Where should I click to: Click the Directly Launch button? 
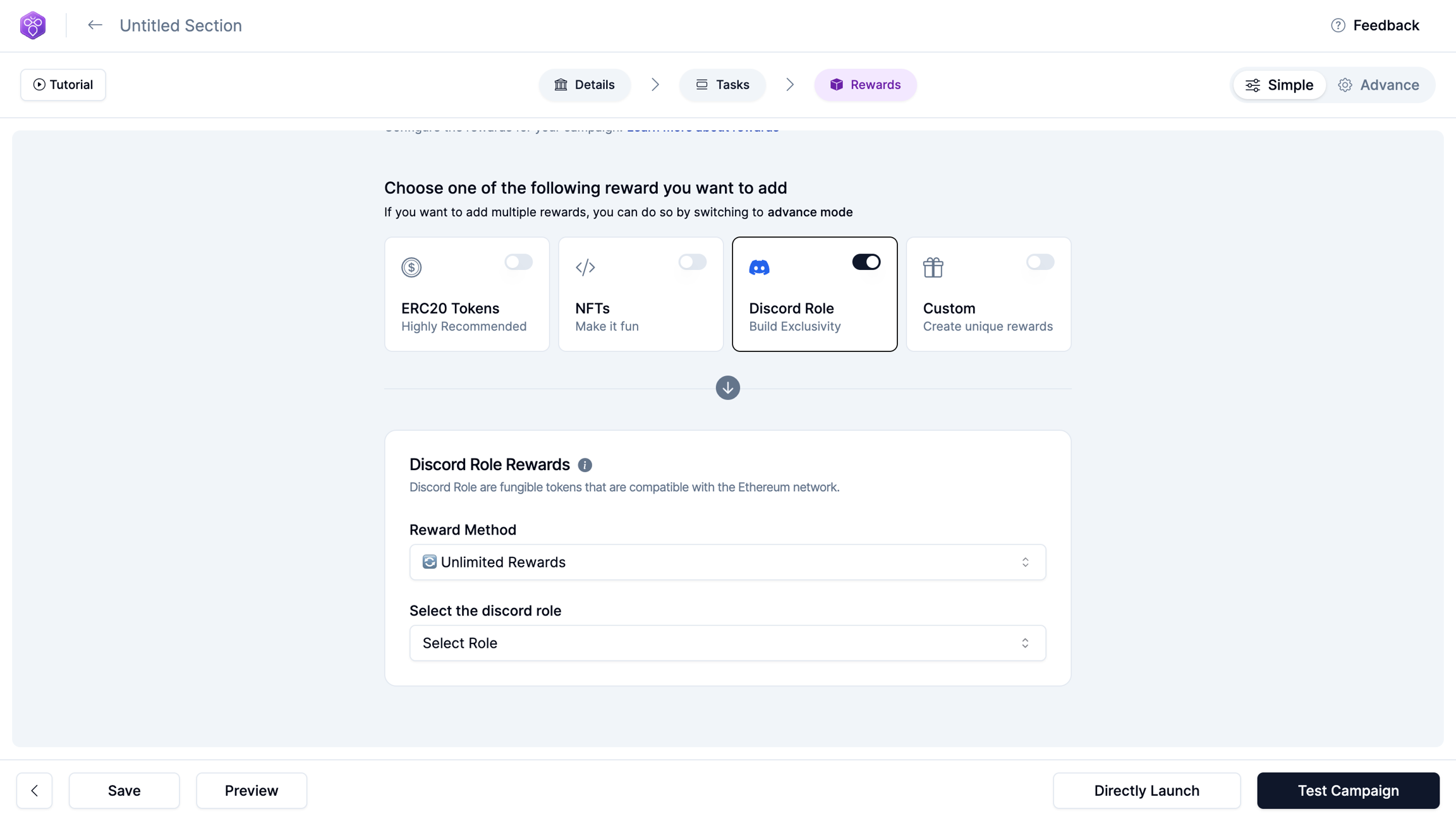pos(1146,790)
